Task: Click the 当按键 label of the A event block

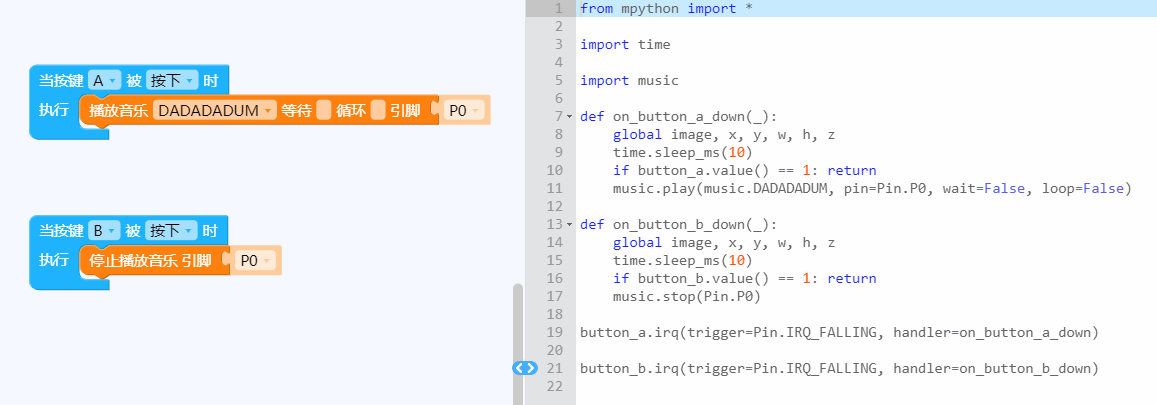Action: coord(60,80)
